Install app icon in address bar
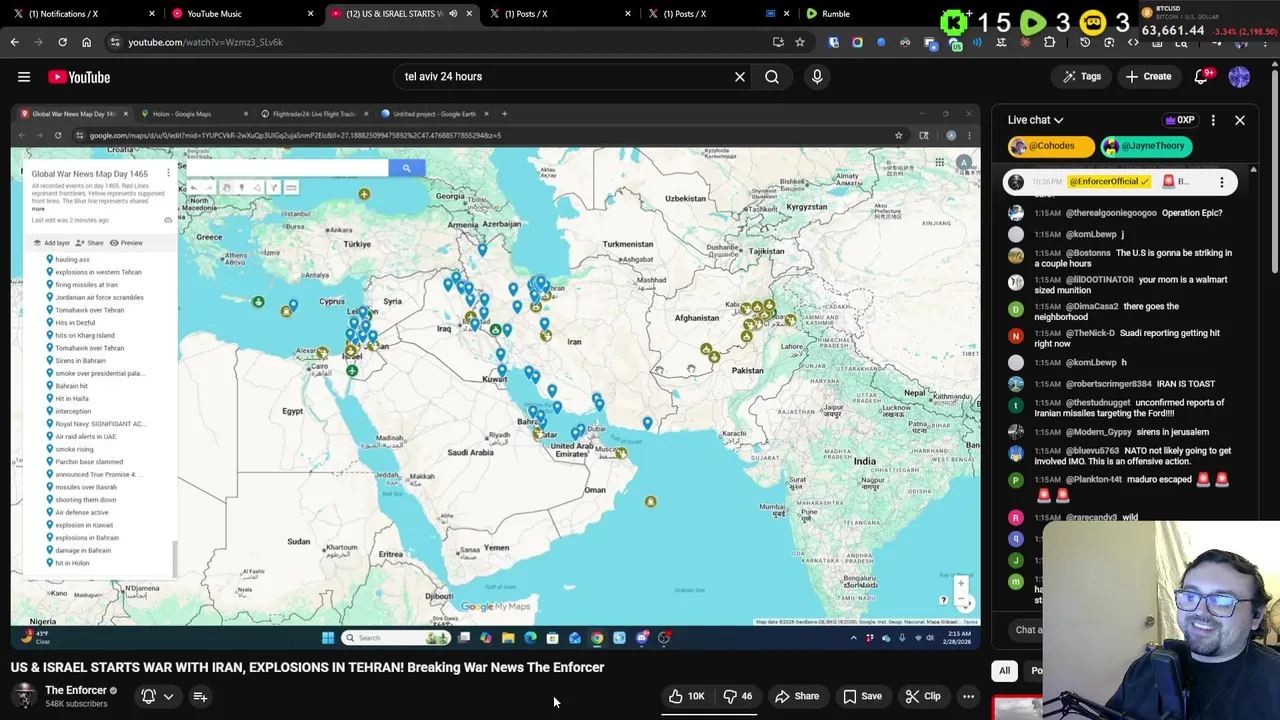This screenshot has width=1280, height=720. pyautogui.click(x=778, y=42)
